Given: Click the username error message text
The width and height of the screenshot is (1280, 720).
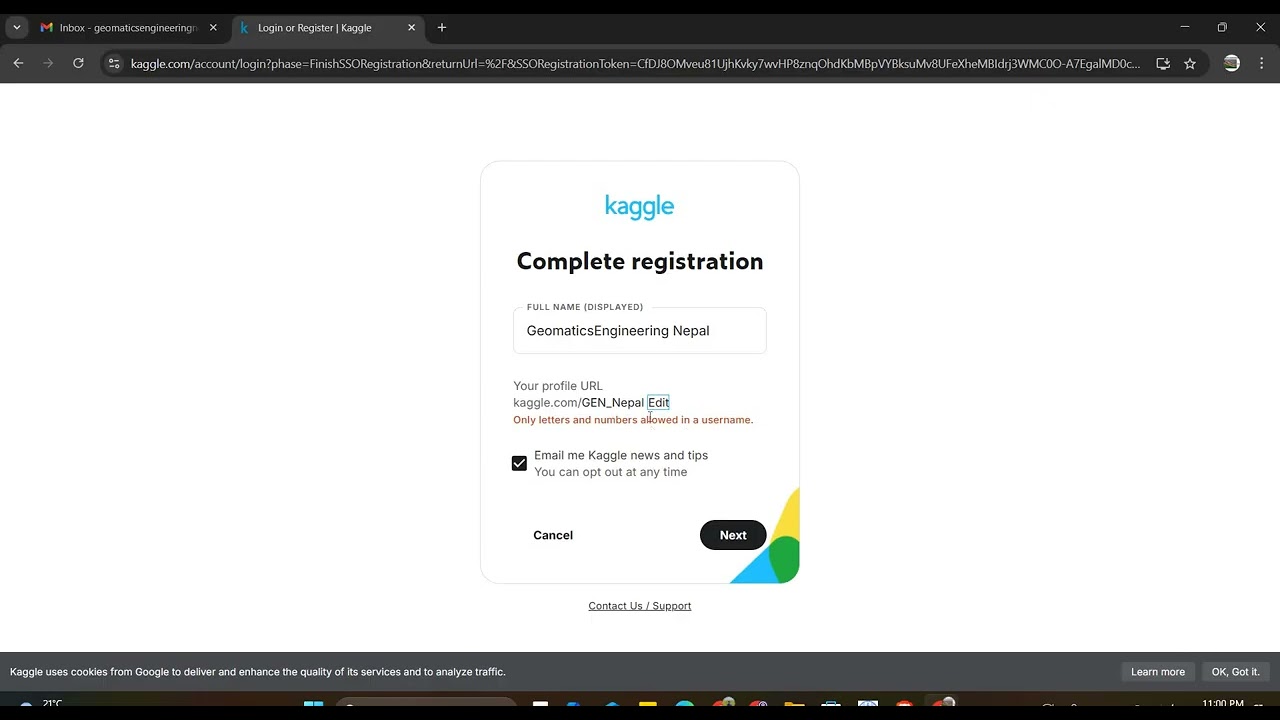Looking at the screenshot, I should pyautogui.click(x=633, y=420).
